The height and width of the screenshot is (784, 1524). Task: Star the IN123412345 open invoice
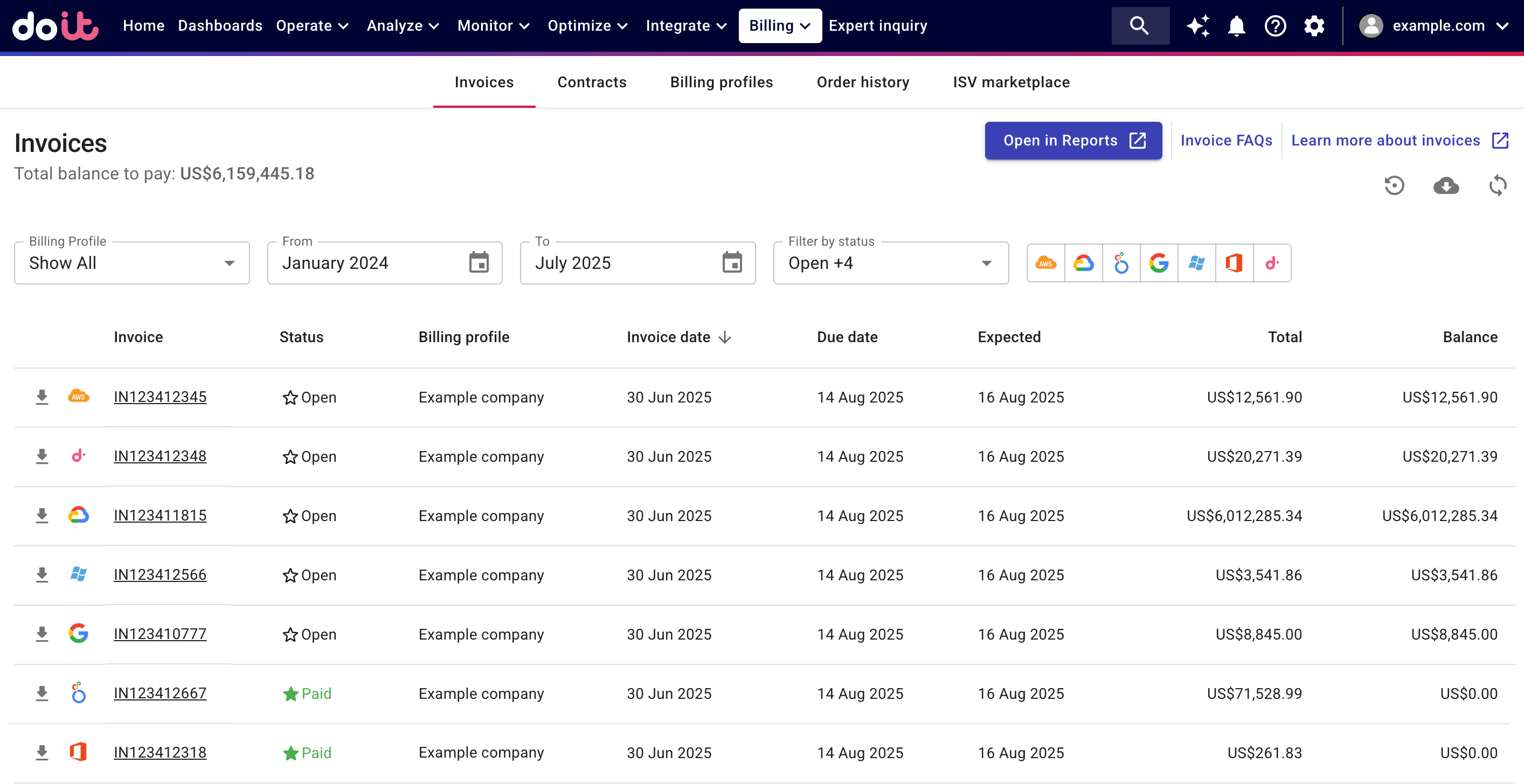coord(289,397)
